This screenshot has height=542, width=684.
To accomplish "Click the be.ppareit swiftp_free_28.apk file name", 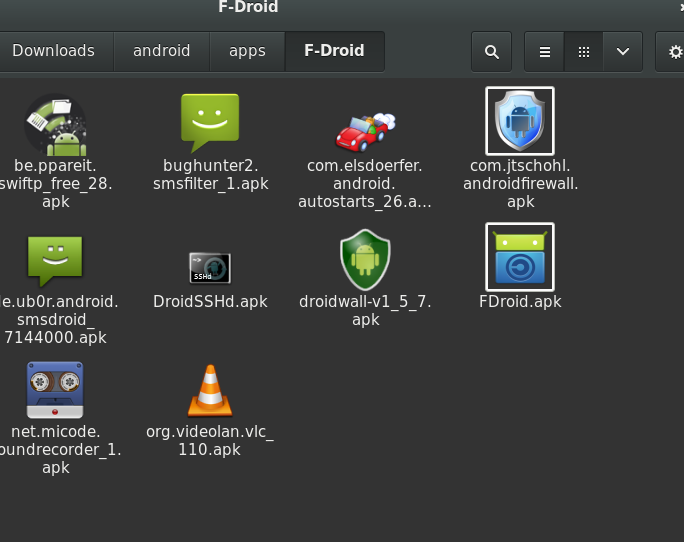I will click(55, 183).
